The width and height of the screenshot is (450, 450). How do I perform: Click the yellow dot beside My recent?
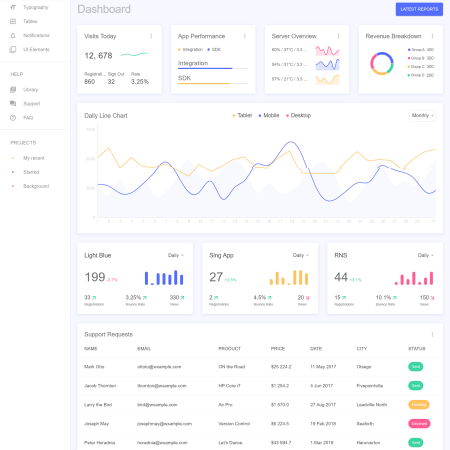click(13, 158)
